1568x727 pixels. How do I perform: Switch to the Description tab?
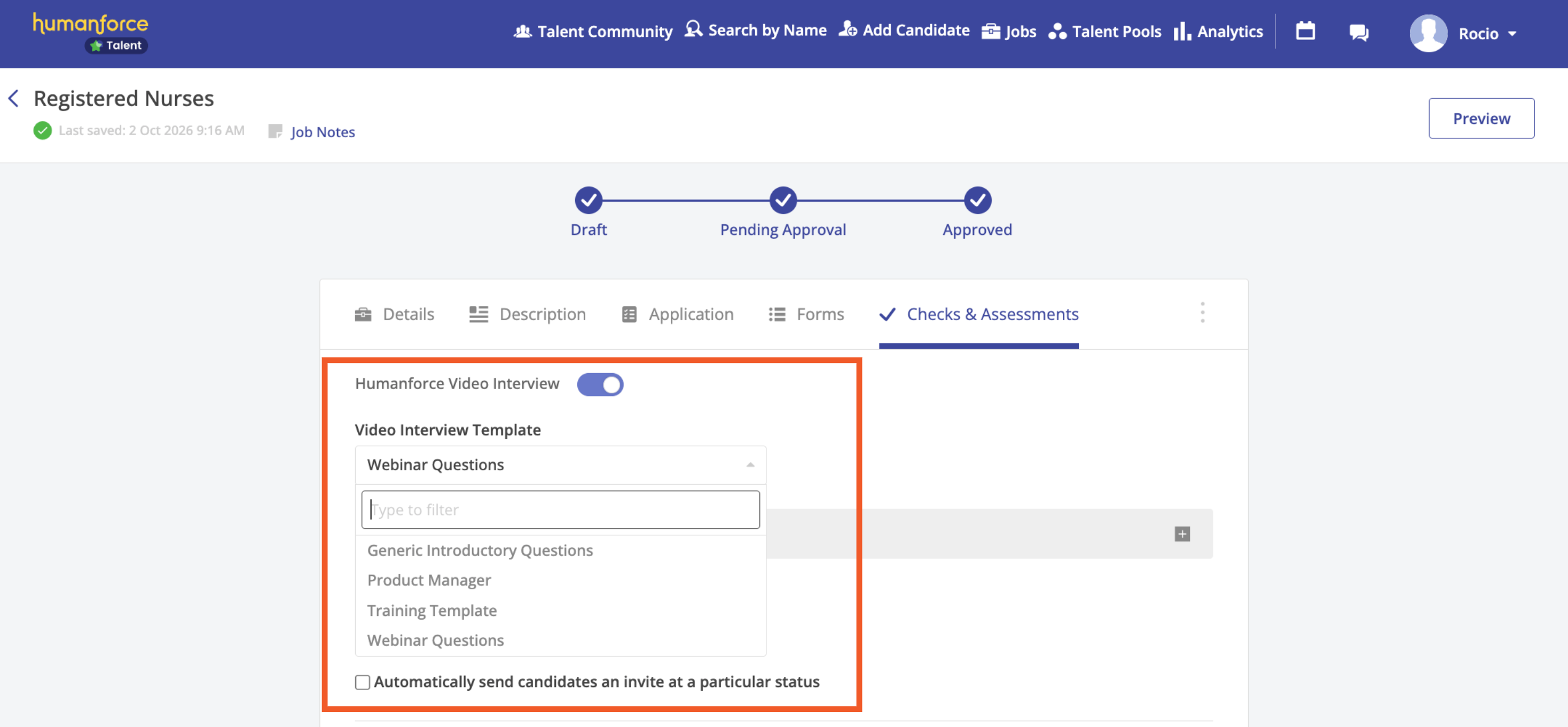click(527, 314)
